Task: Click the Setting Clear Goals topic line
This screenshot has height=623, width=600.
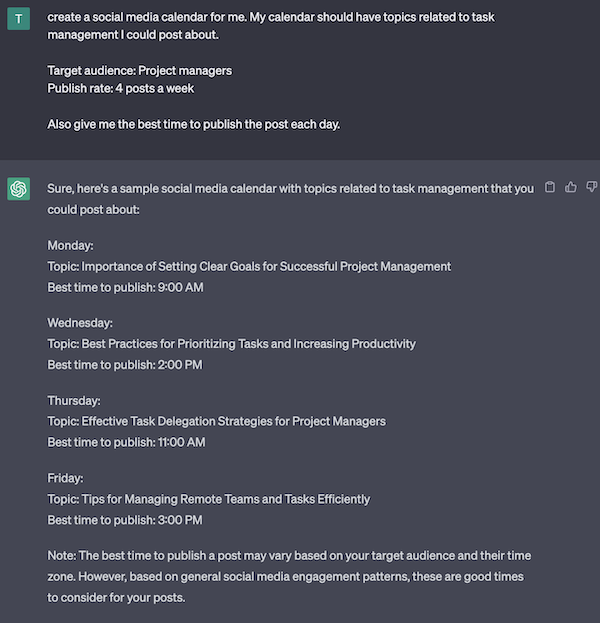Action: tap(249, 267)
